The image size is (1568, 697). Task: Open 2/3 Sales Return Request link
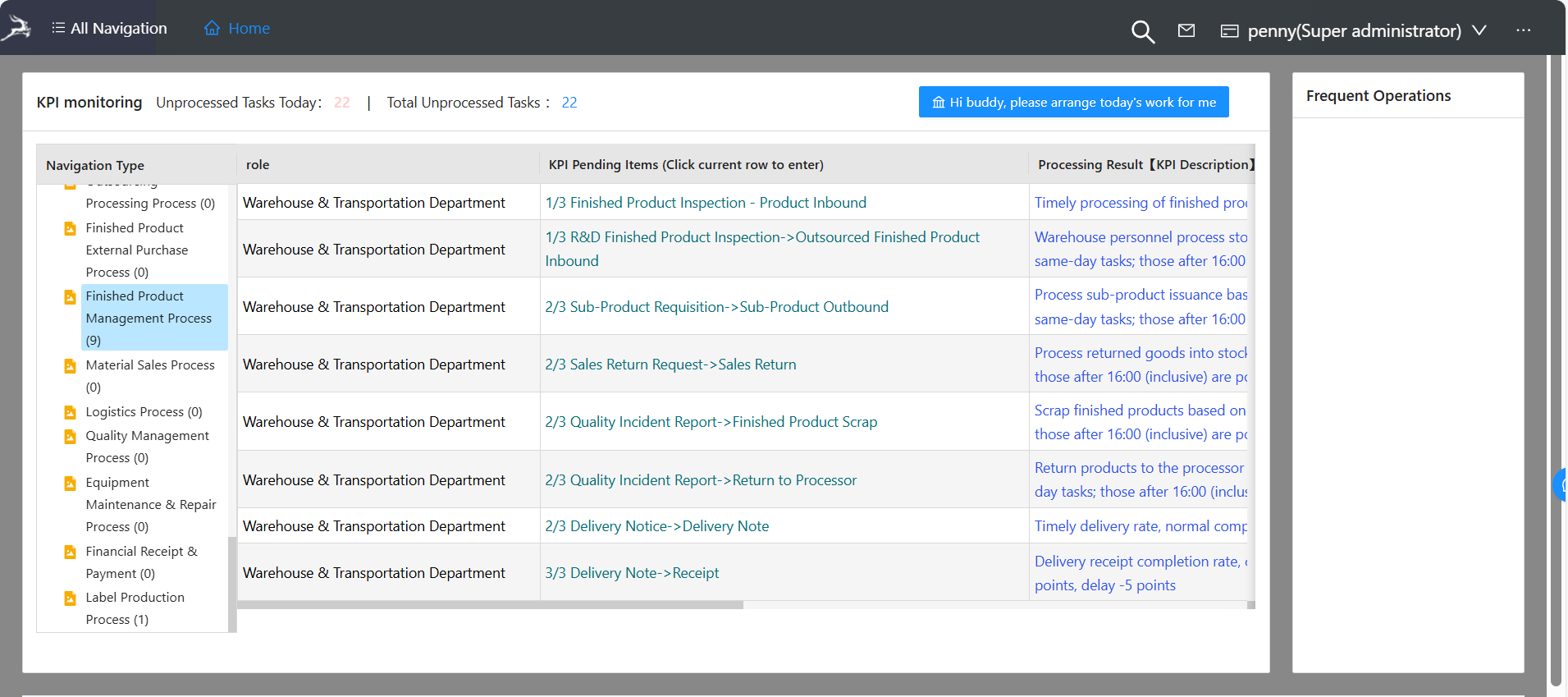[x=670, y=365]
